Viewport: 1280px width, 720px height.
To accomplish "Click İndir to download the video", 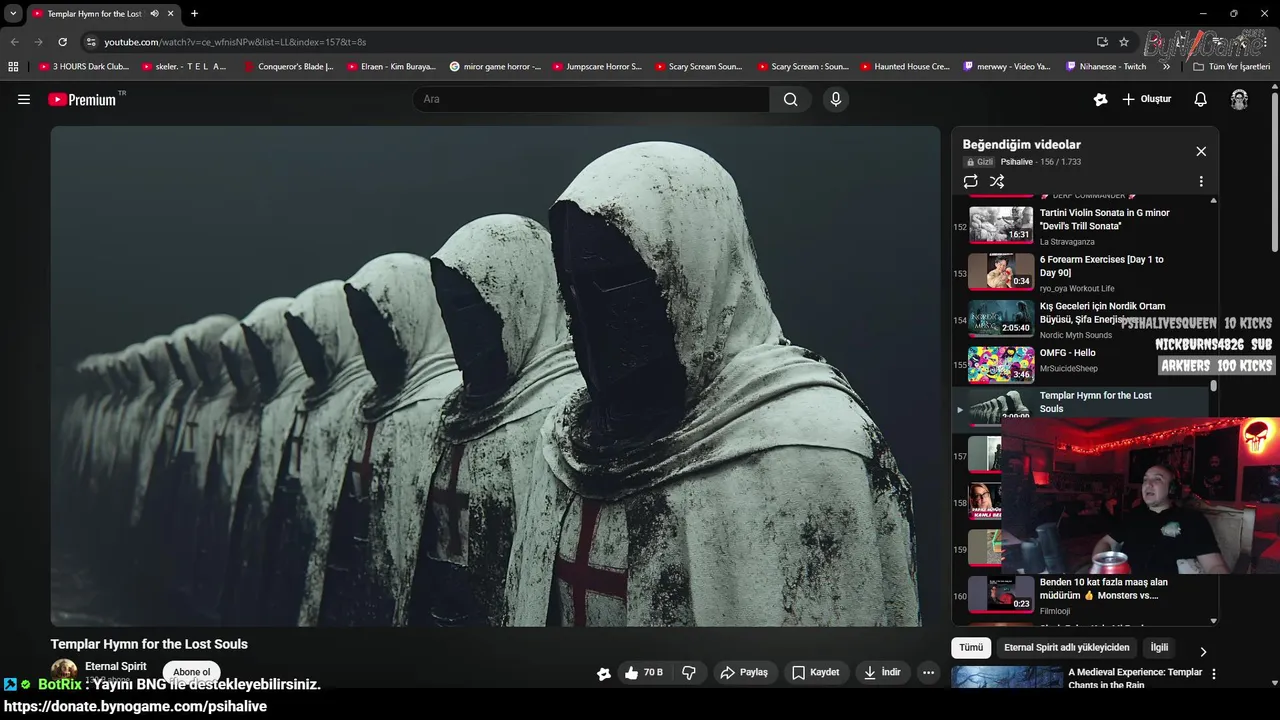I will [x=882, y=673].
